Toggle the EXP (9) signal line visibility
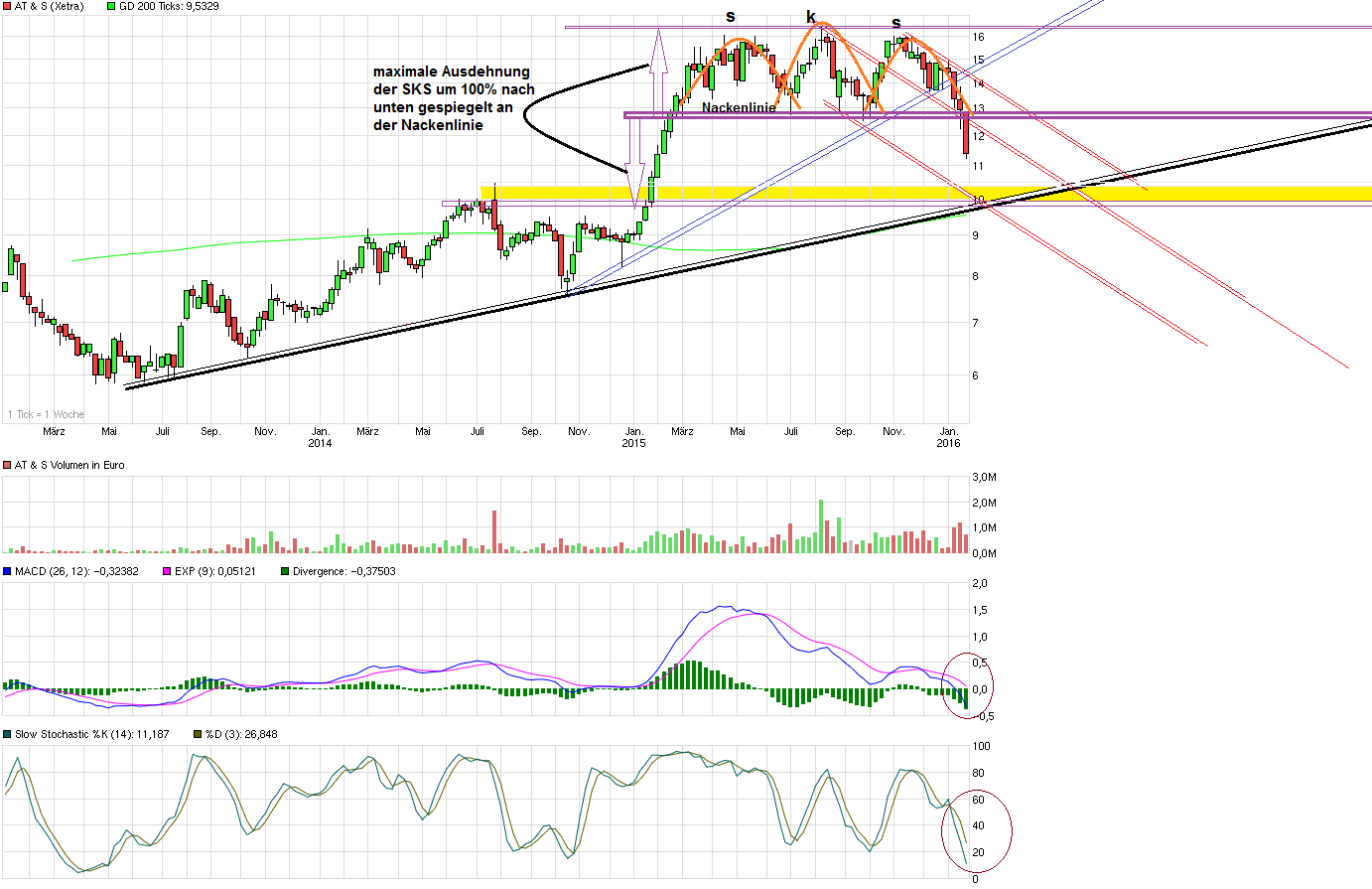Viewport: 1372px width, 889px height. [x=167, y=569]
